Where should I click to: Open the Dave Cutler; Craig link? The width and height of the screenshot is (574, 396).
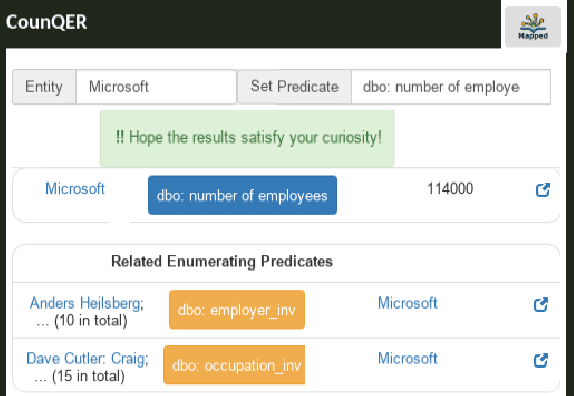pos(87,359)
